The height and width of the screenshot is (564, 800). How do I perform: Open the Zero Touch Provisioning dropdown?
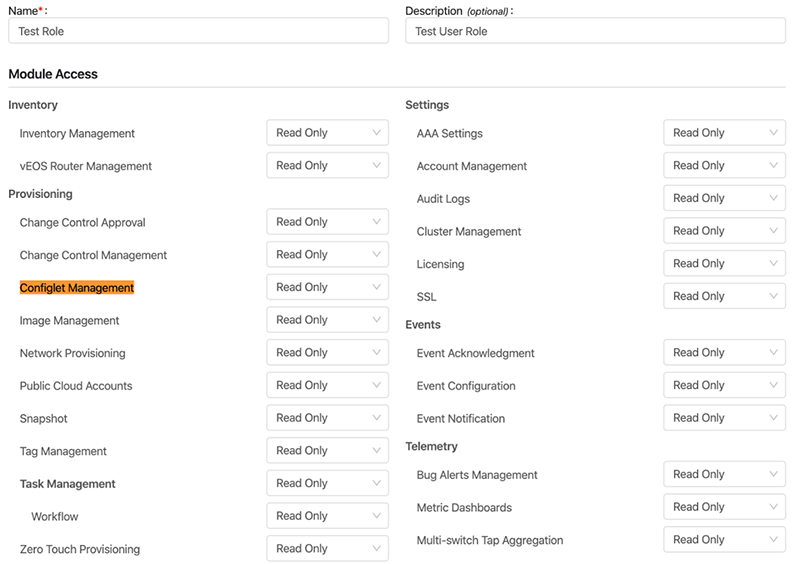click(x=327, y=548)
